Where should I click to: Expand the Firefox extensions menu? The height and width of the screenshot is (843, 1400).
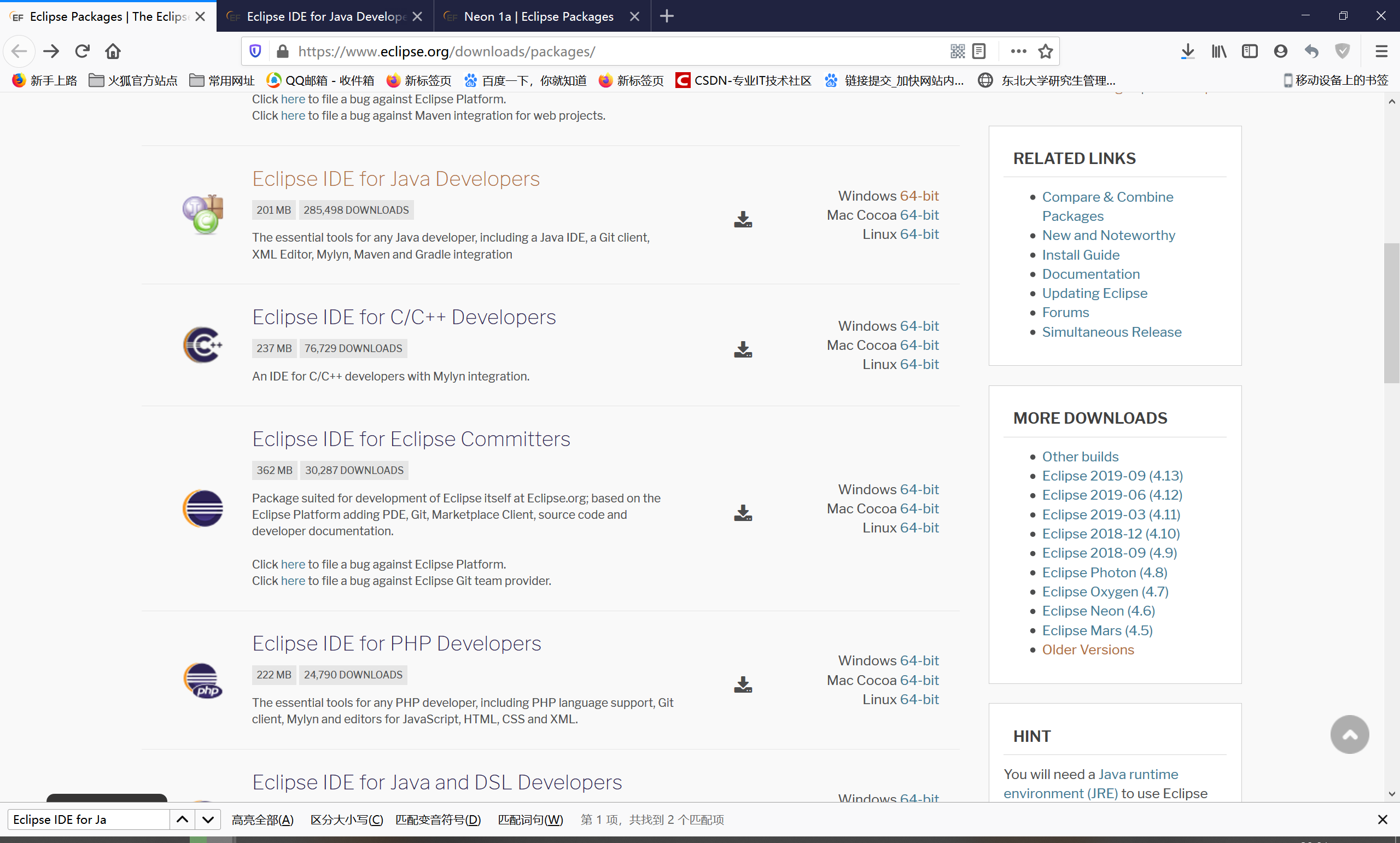[1018, 51]
